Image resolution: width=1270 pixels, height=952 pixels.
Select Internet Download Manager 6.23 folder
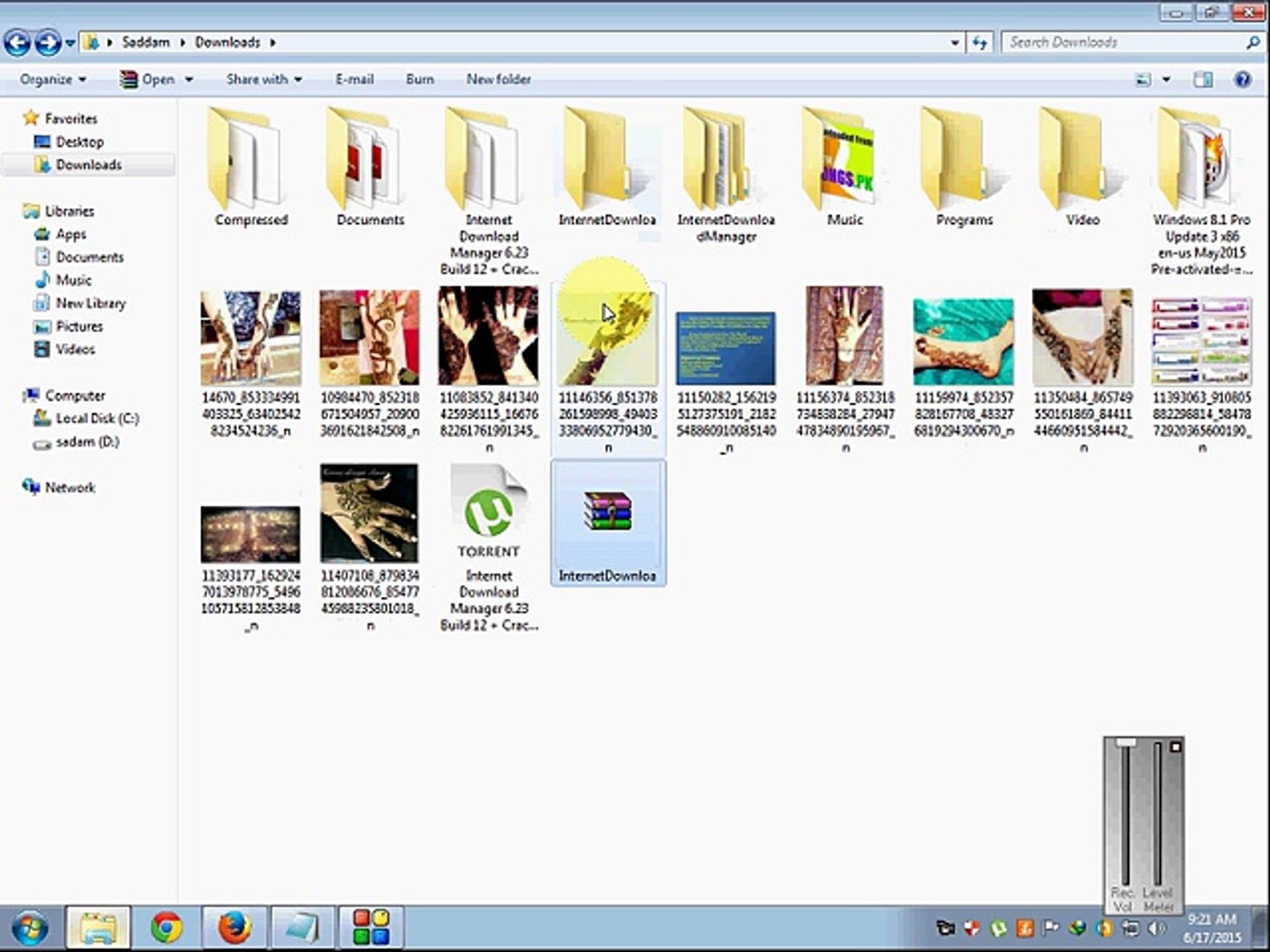tap(489, 190)
